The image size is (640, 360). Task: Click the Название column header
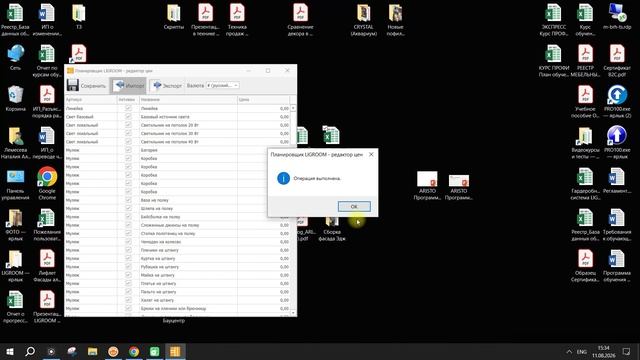point(188,100)
